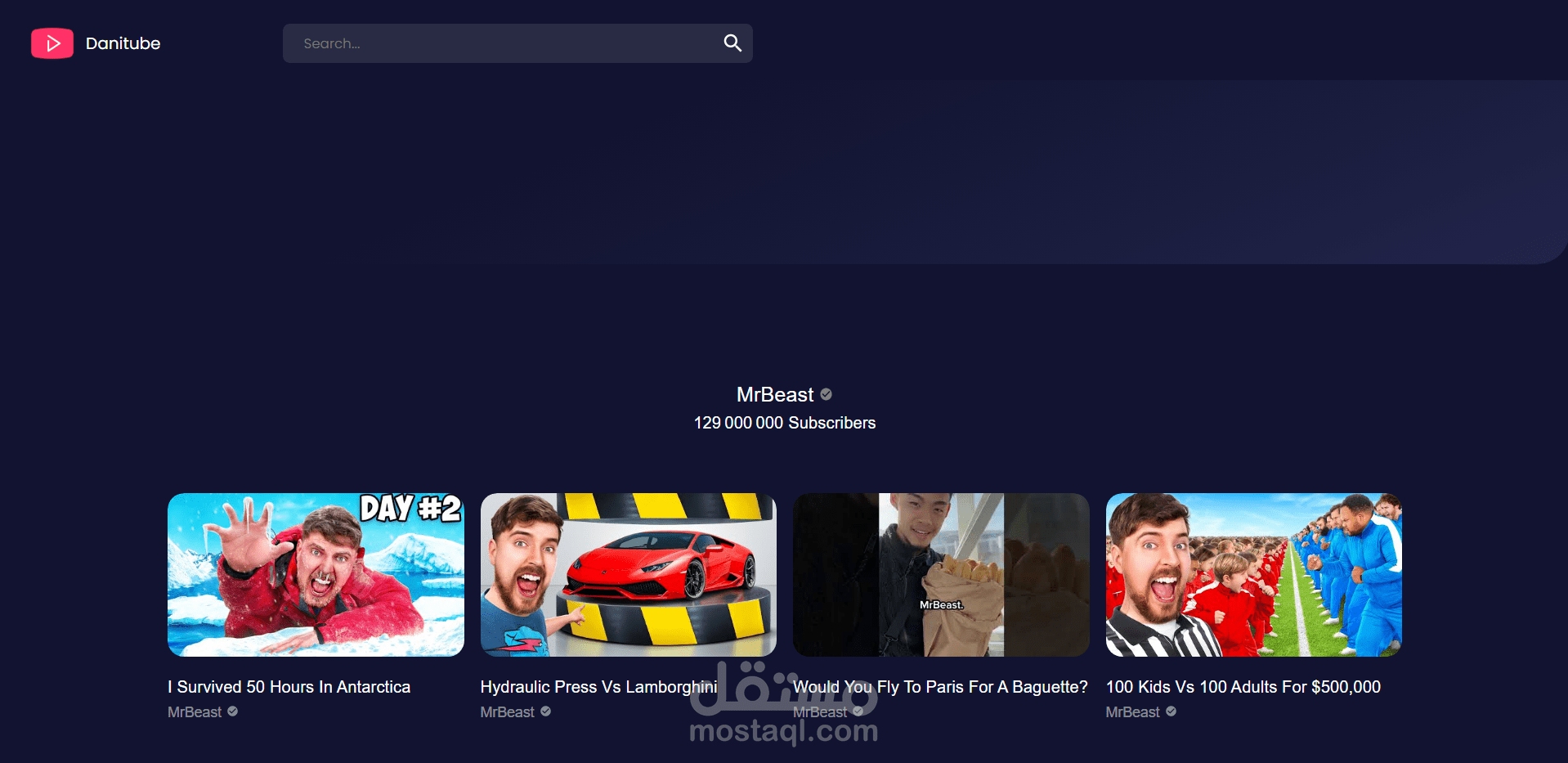Open the baguette video thumbnail

941,575
